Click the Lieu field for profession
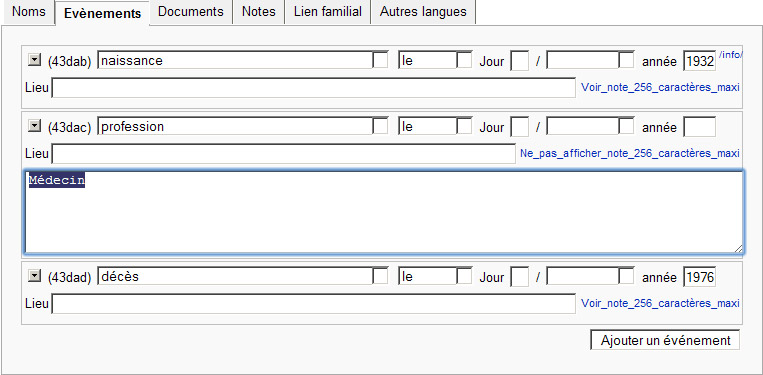Image resolution: width=763 pixels, height=375 pixels. [x=283, y=154]
